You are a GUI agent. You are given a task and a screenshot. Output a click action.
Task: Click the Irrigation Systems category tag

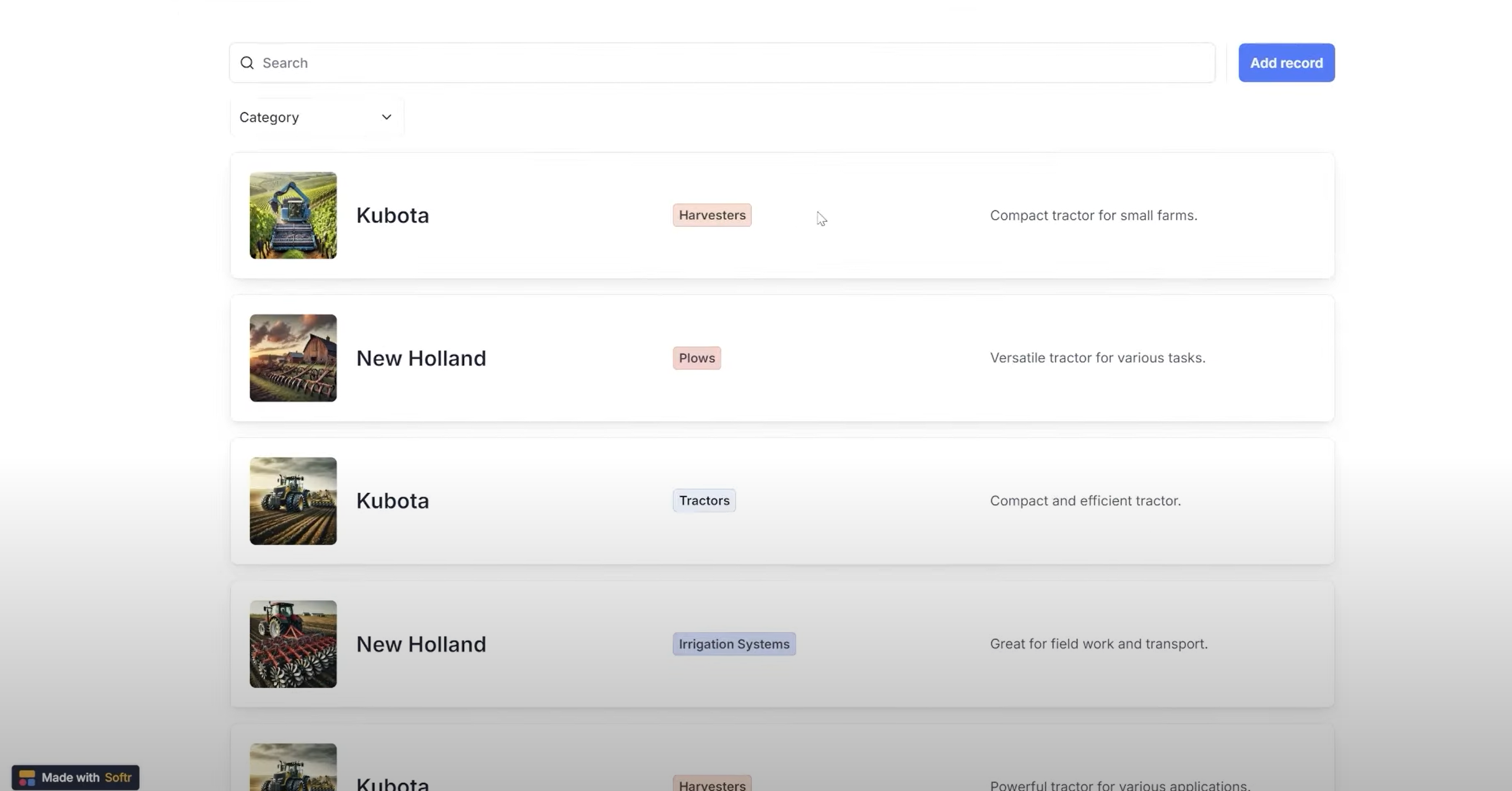[x=734, y=644]
